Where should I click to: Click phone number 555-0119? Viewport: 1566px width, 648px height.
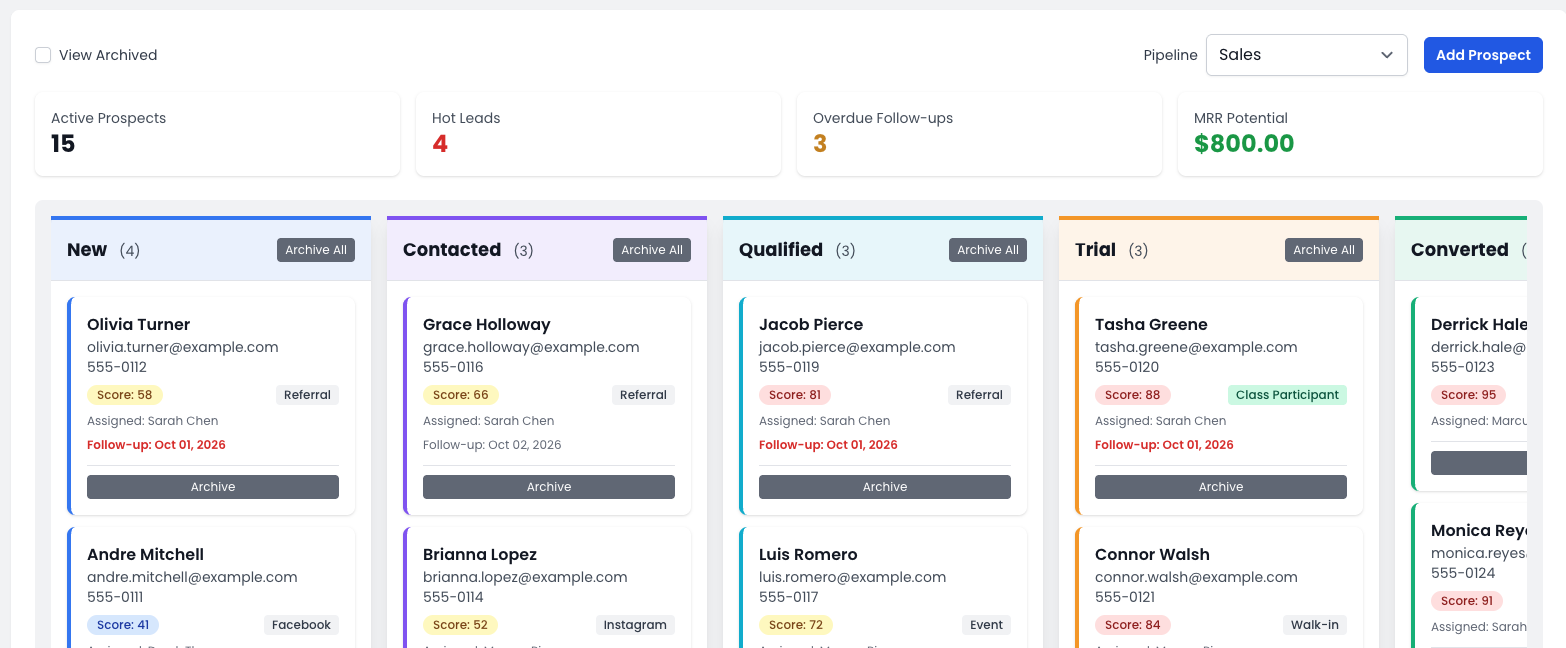tap(789, 367)
